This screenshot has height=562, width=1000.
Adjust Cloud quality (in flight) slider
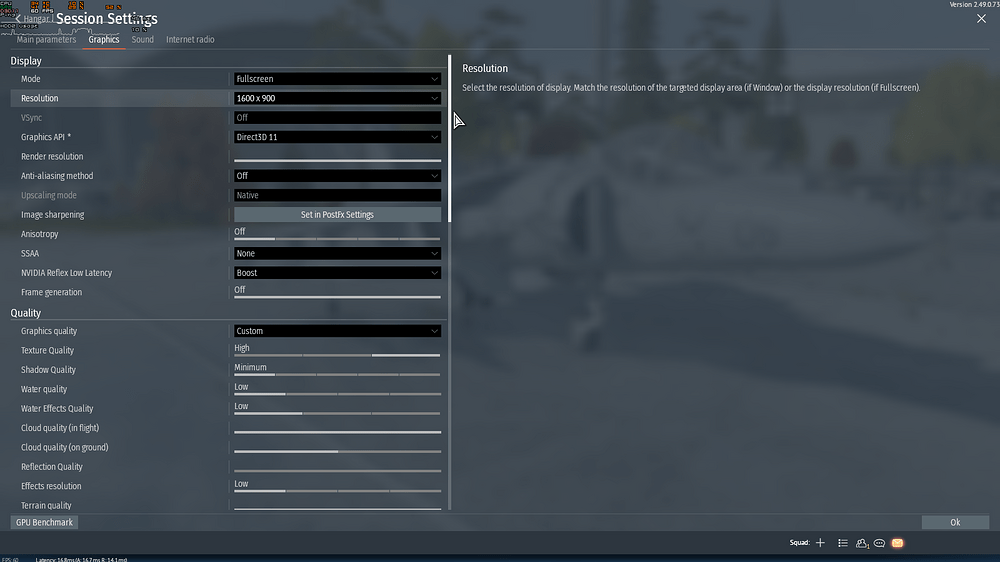coord(337,432)
